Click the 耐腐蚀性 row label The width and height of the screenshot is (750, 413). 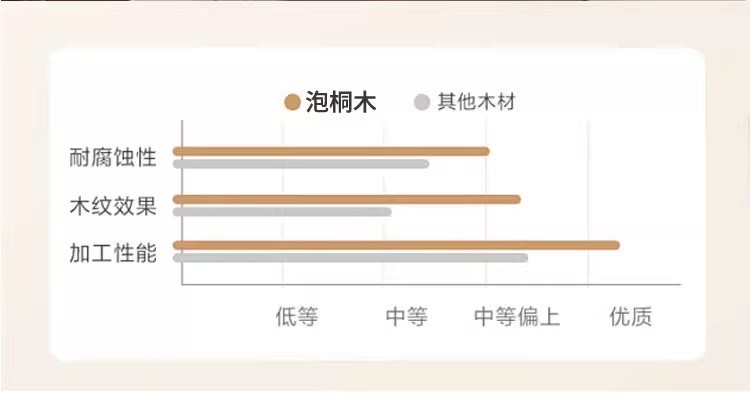tap(113, 157)
